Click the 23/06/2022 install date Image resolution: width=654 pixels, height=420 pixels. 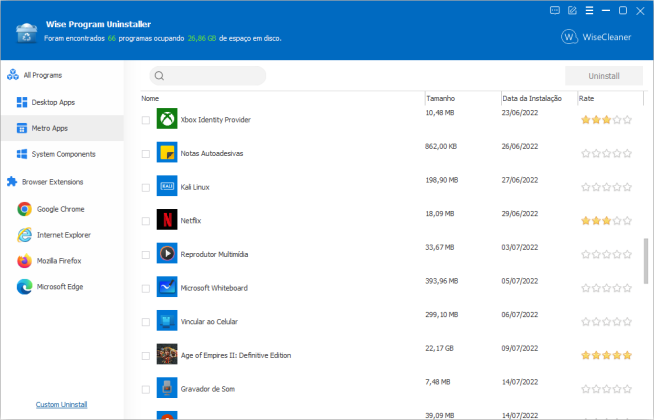[x=520, y=113]
